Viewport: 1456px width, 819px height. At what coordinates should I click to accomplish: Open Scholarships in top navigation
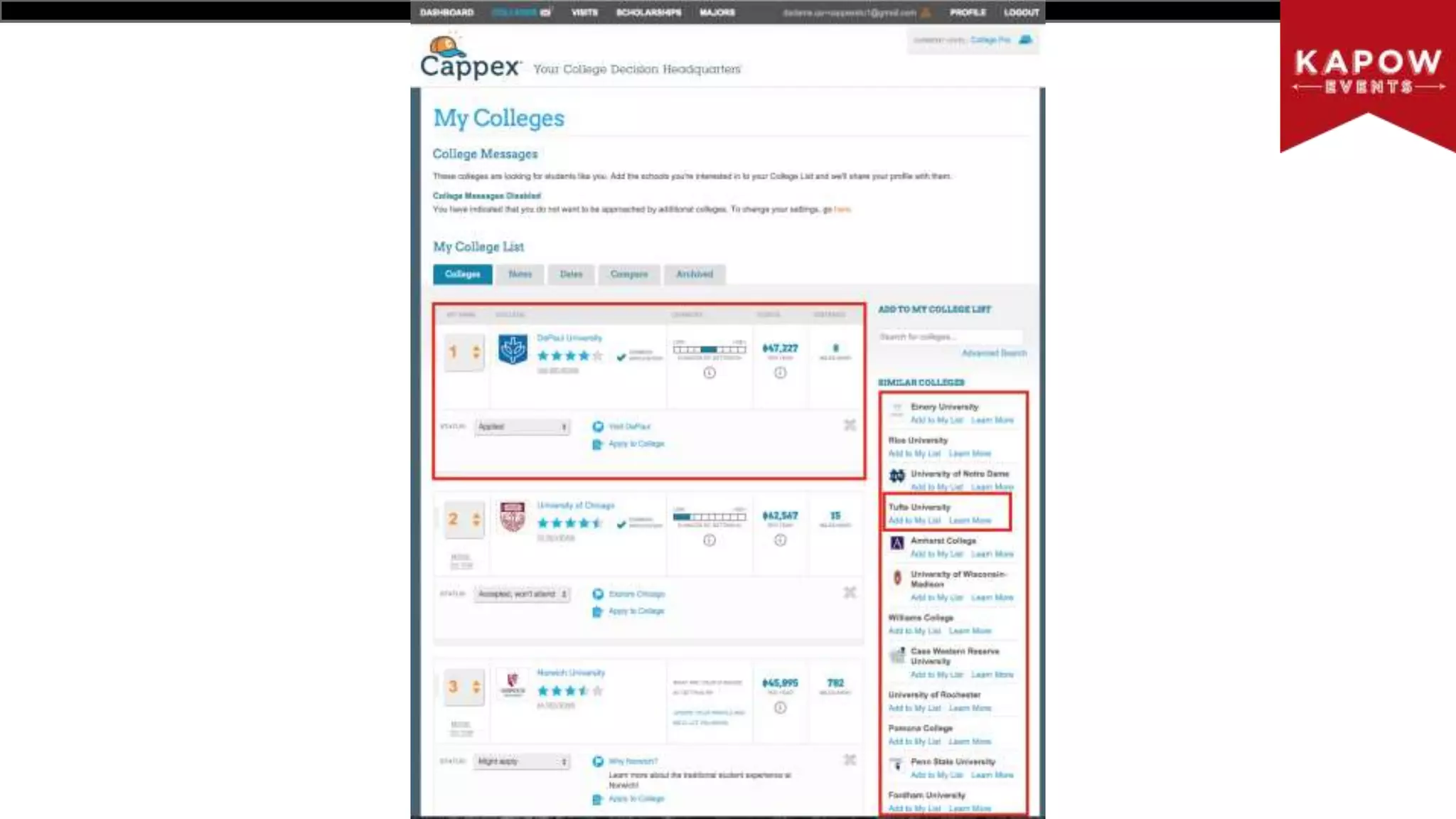(648, 12)
